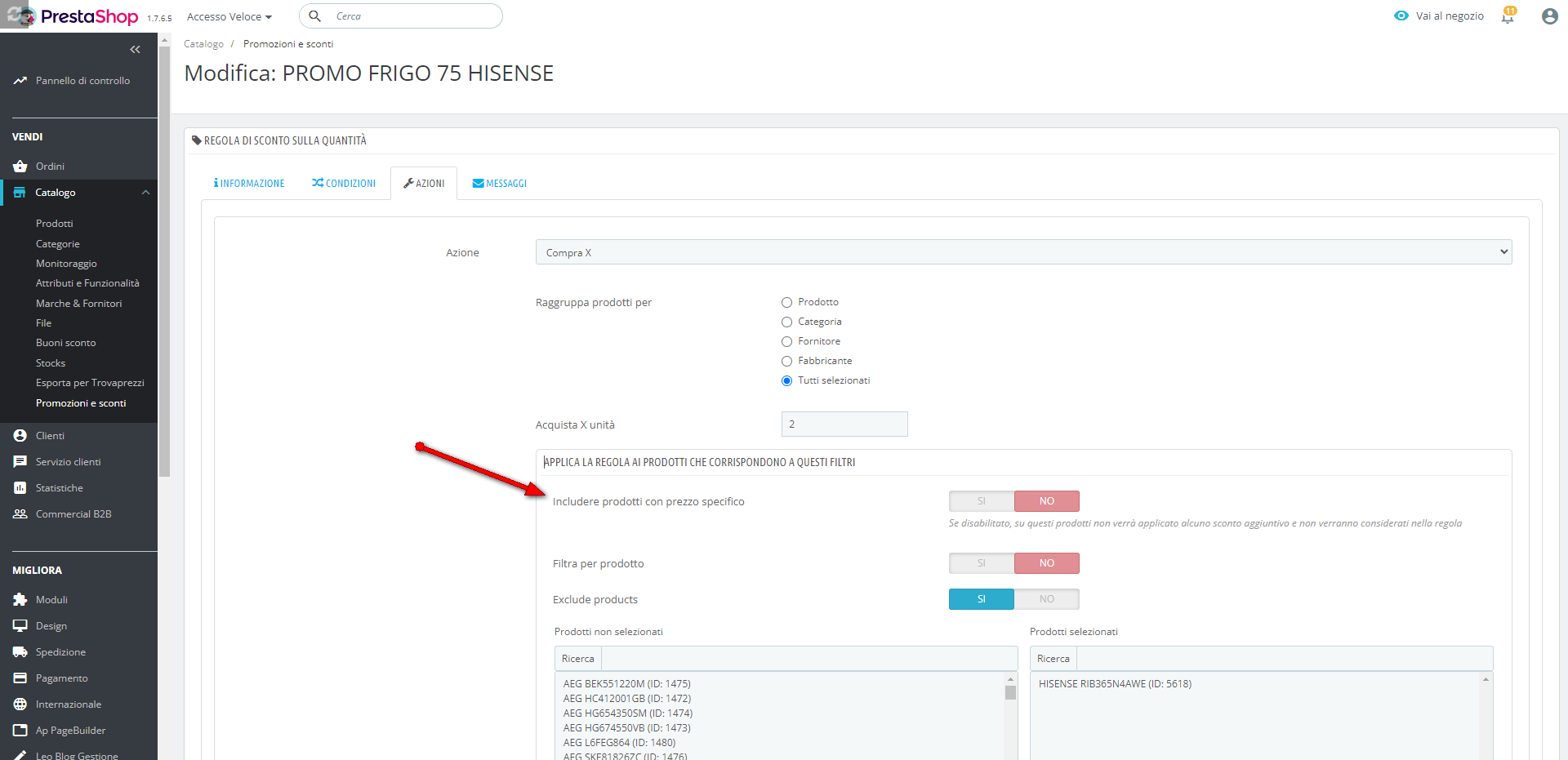Viewport: 1568px width, 760px height.
Task: Click the Prodotti selezionati search field
Action: (1285, 659)
